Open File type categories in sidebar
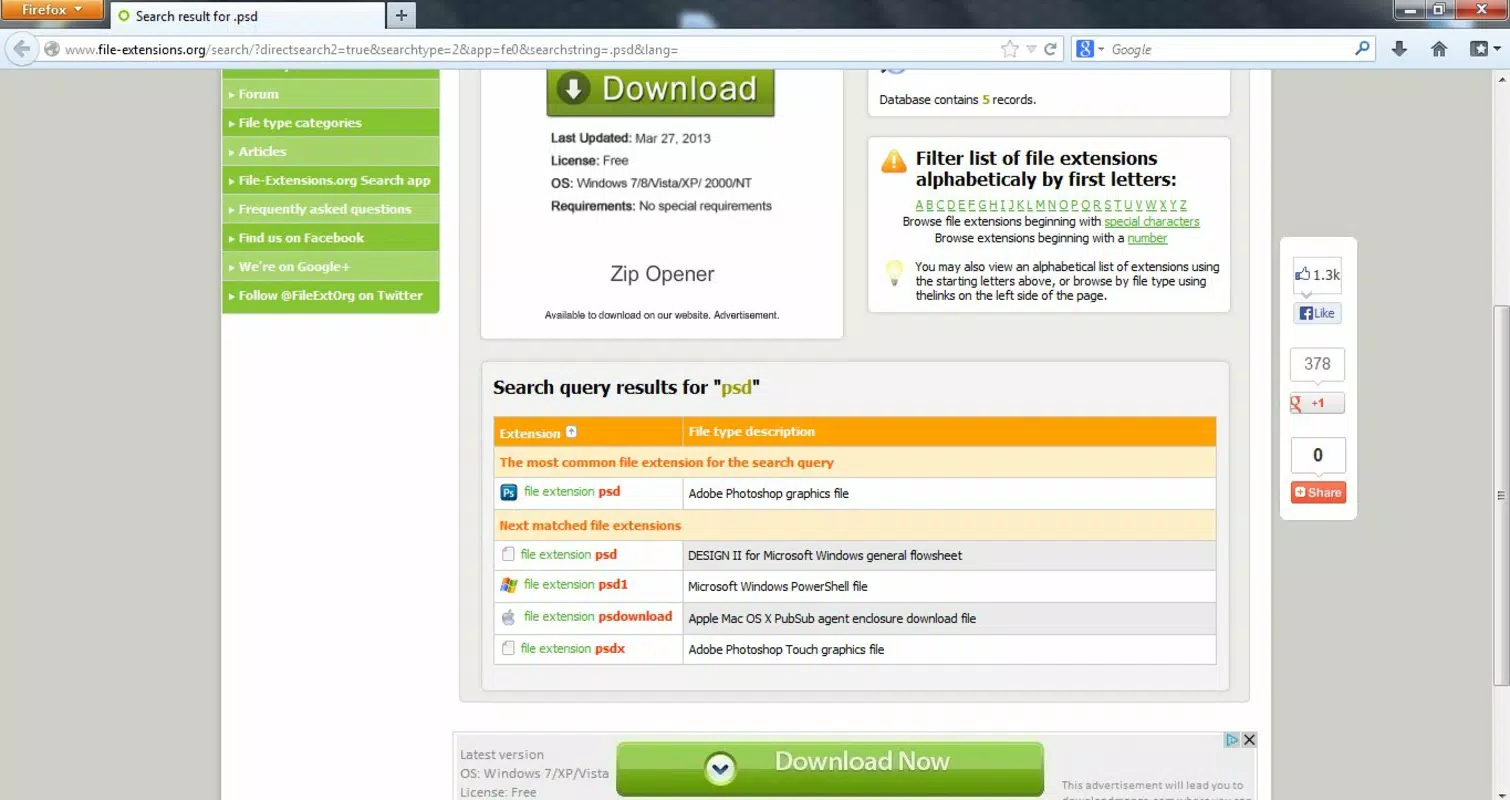Image resolution: width=1510 pixels, height=800 pixels. coord(330,123)
